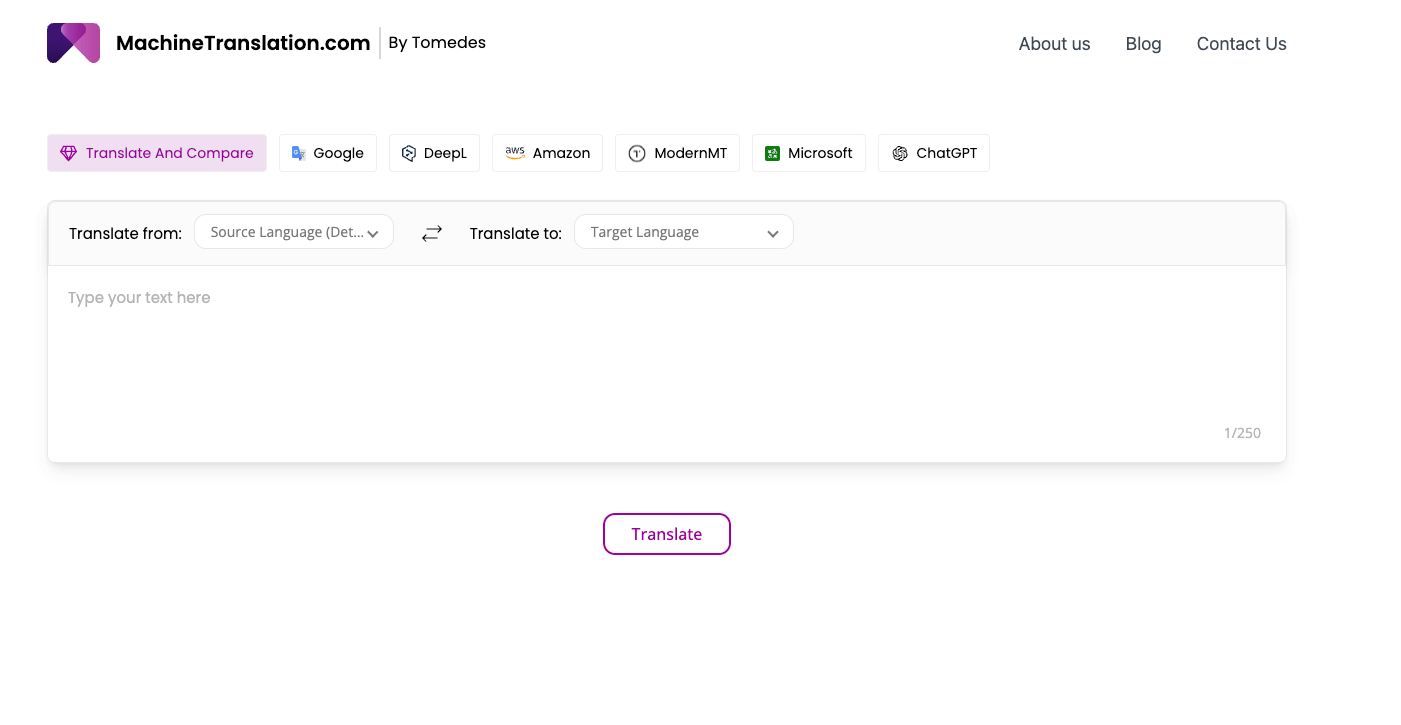Viewport: 1401px width, 725px height.
Task: Toggle the ChatGPT engine selection
Action: 933,152
